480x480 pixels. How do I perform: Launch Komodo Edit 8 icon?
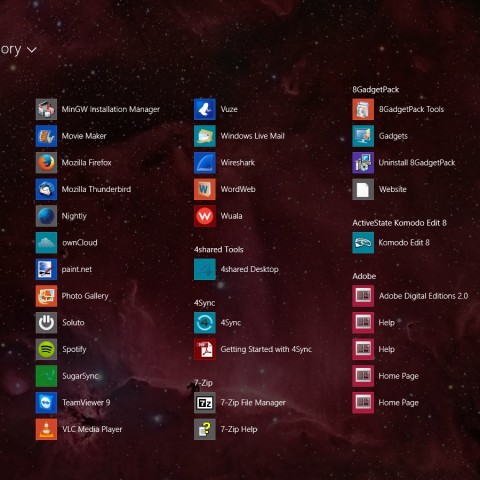[363, 243]
